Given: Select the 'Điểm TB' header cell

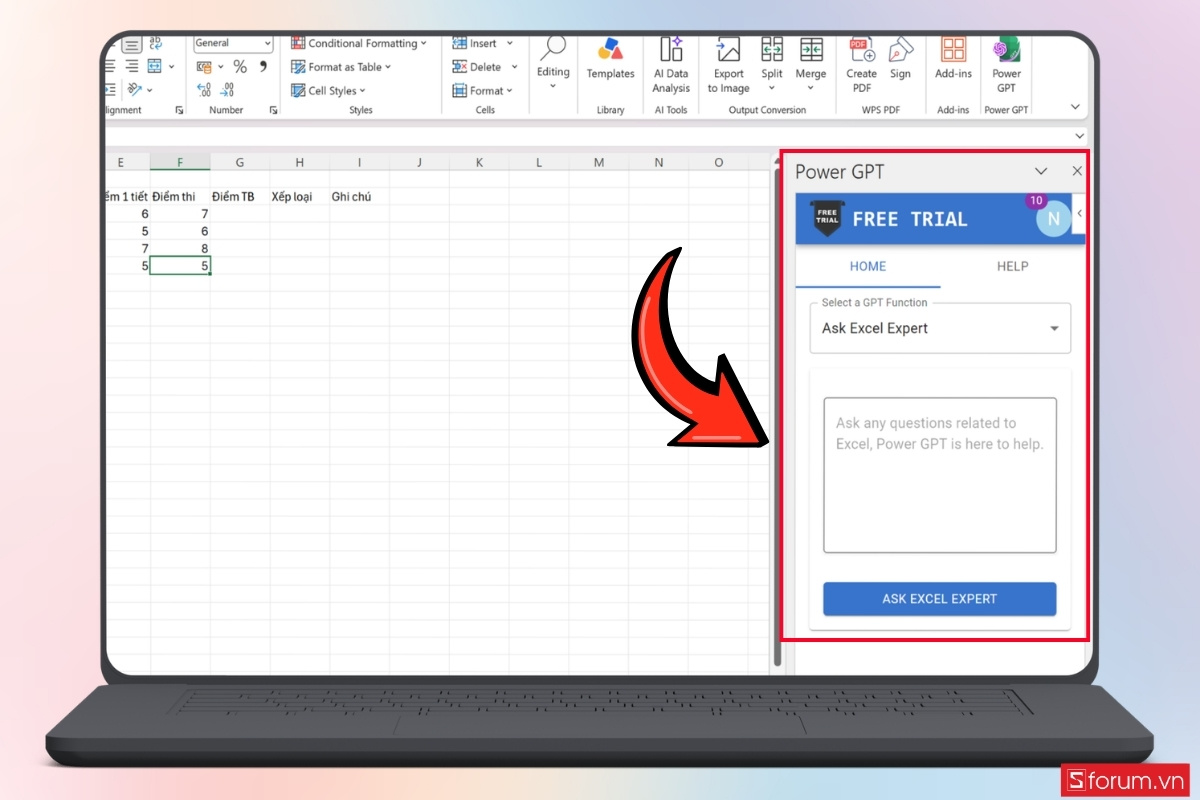Looking at the screenshot, I should pyautogui.click(x=240, y=197).
